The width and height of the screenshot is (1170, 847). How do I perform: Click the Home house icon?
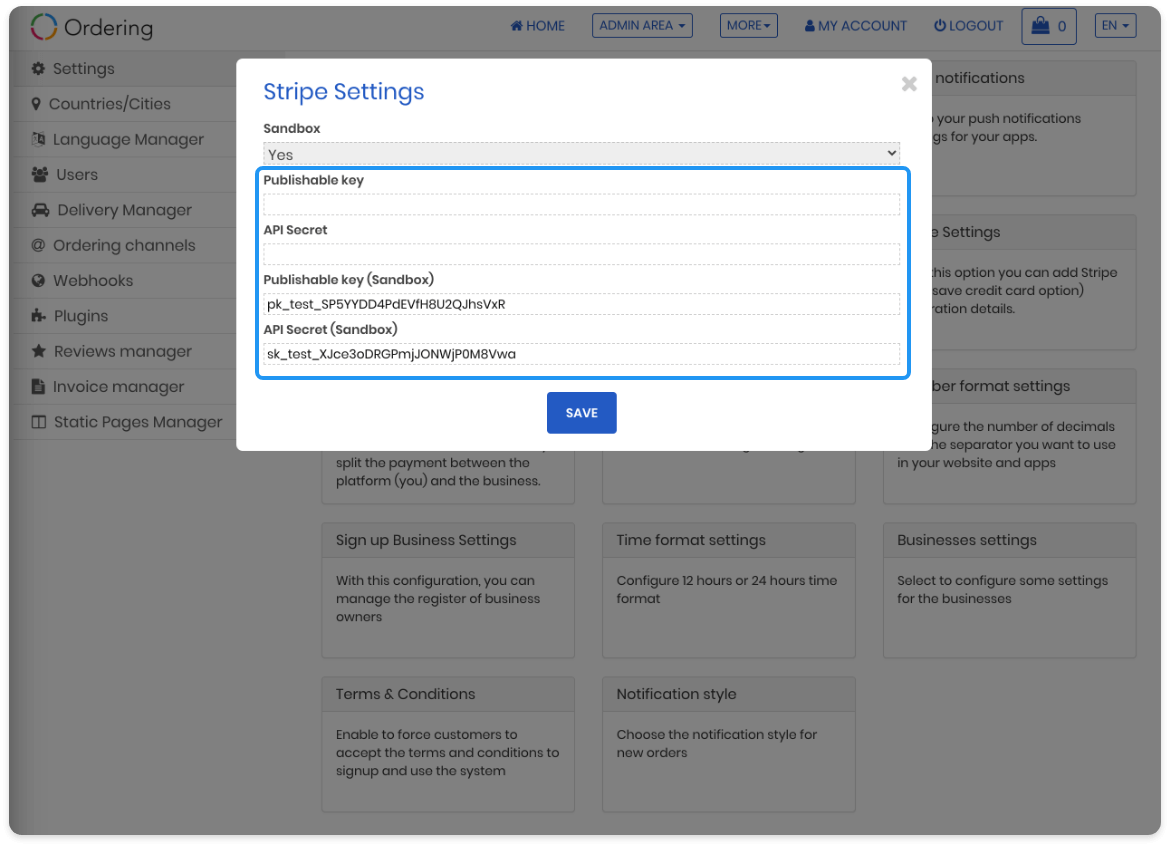click(516, 25)
